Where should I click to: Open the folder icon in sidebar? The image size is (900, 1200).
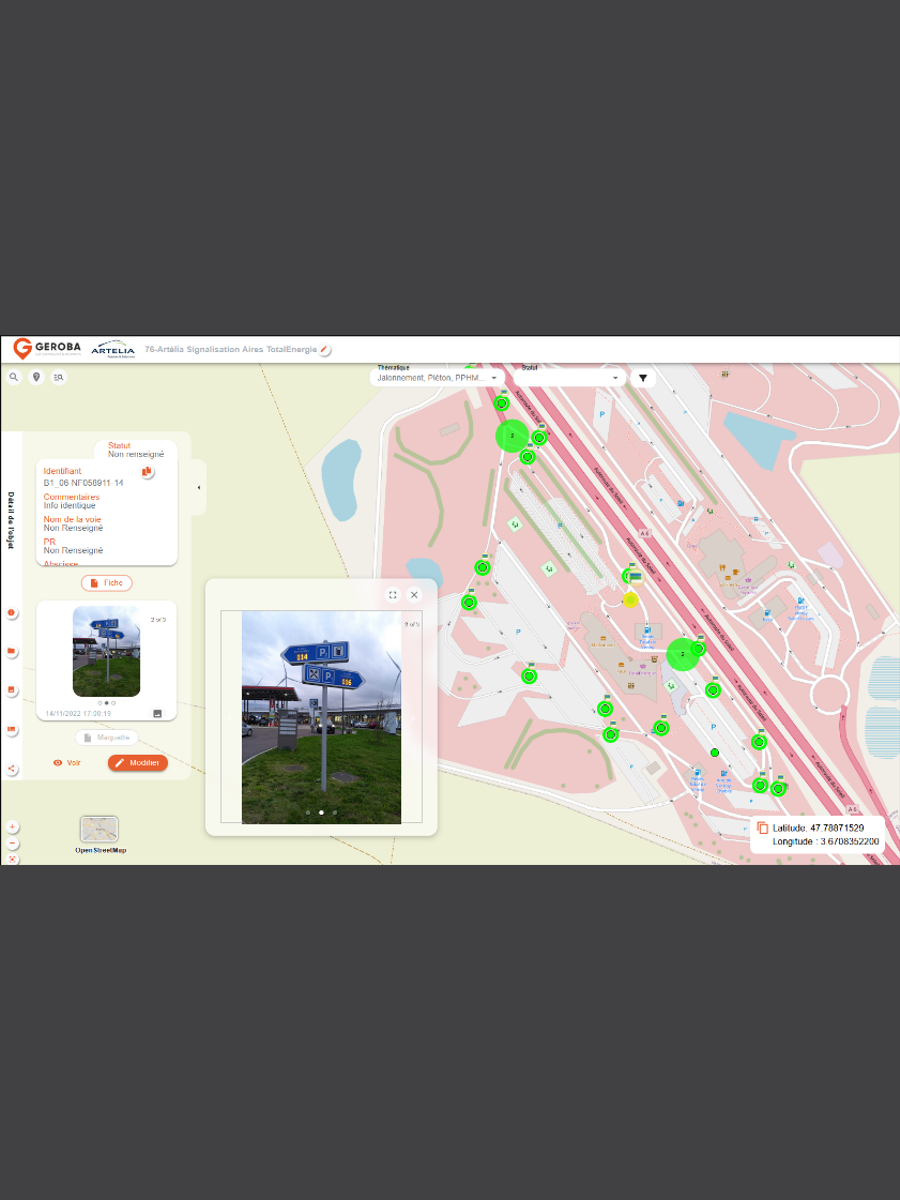(12, 651)
